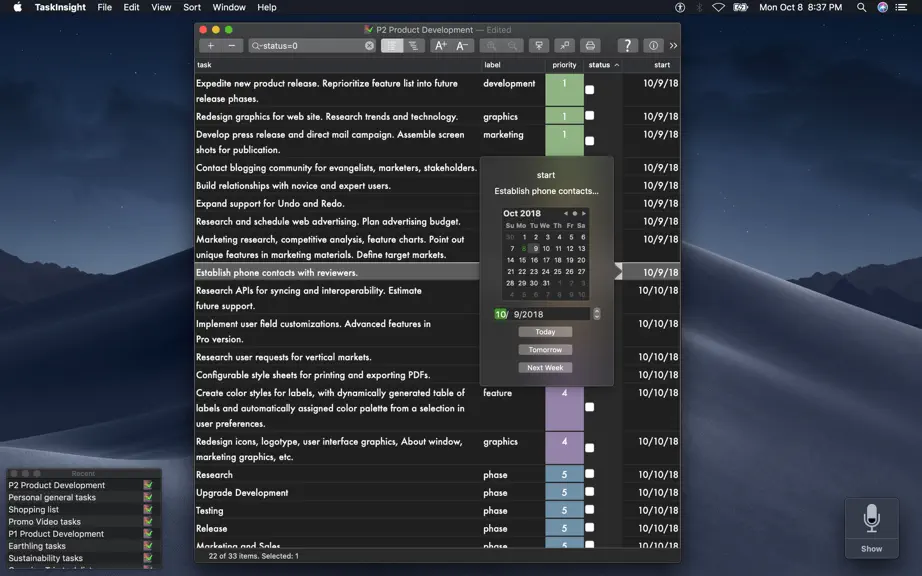Decrease text size with A- button
Viewport: 922px width, 576px height.
tap(462, 46)
